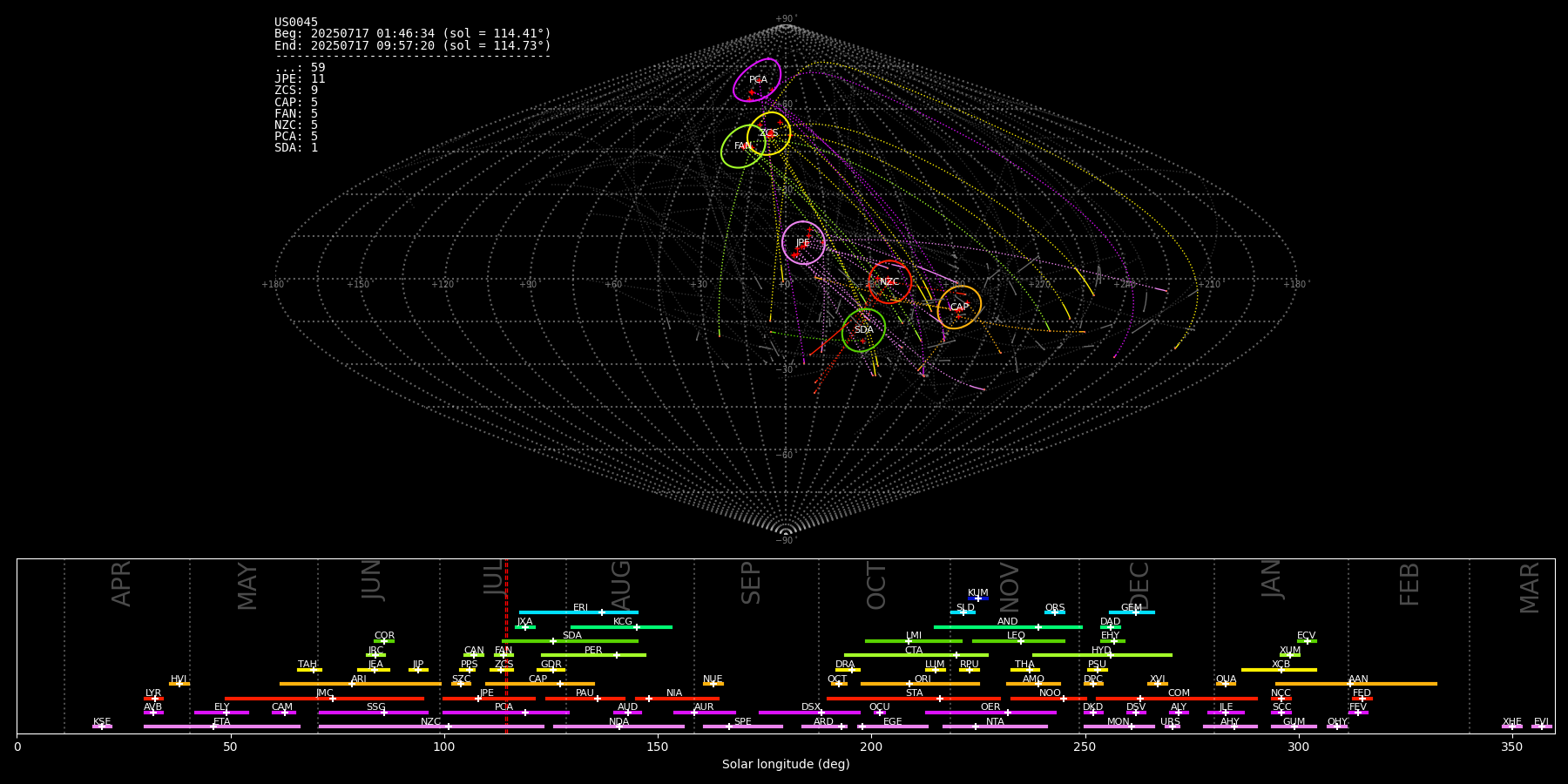The height and width of the screenshot is (784, 1568).
Task: Select the pink NTA bar in timeline
Action: pyautogui.click(x=995, y=727)
